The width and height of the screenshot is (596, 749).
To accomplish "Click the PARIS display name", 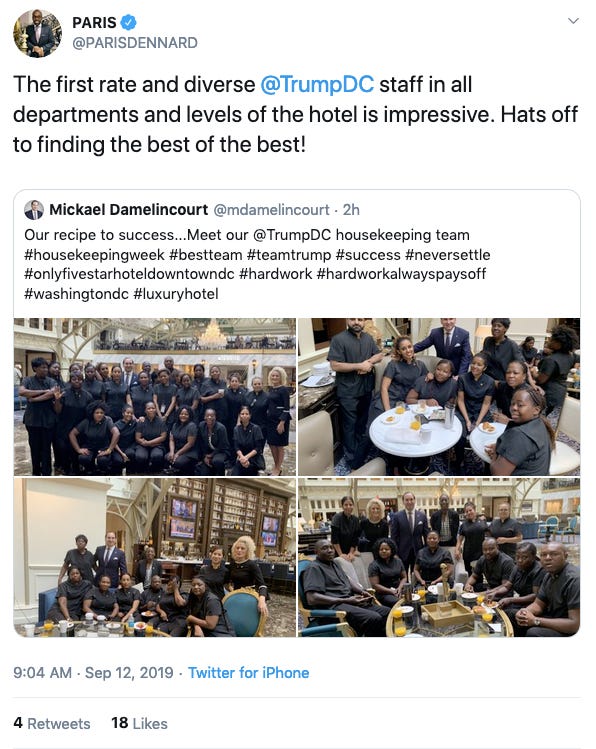I will tap(94, 22).
